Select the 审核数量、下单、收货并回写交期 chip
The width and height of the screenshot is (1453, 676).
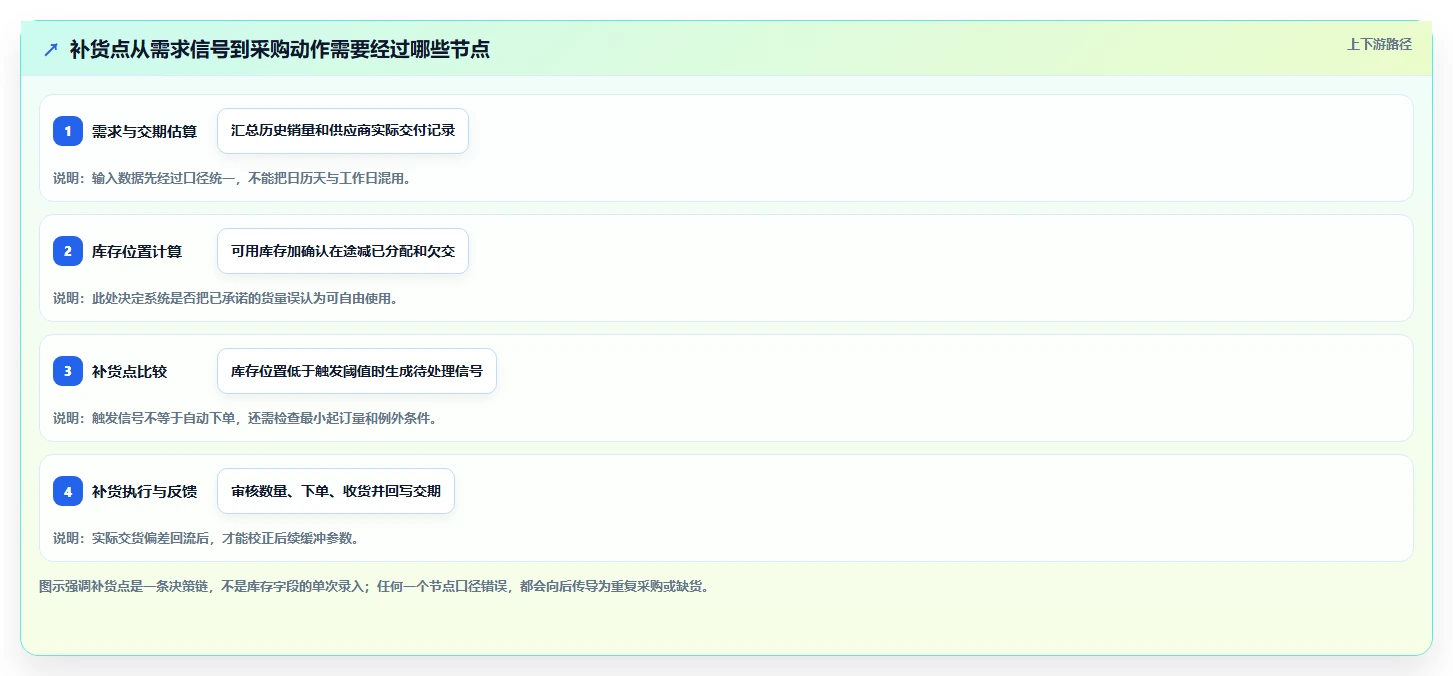[336, 491]
